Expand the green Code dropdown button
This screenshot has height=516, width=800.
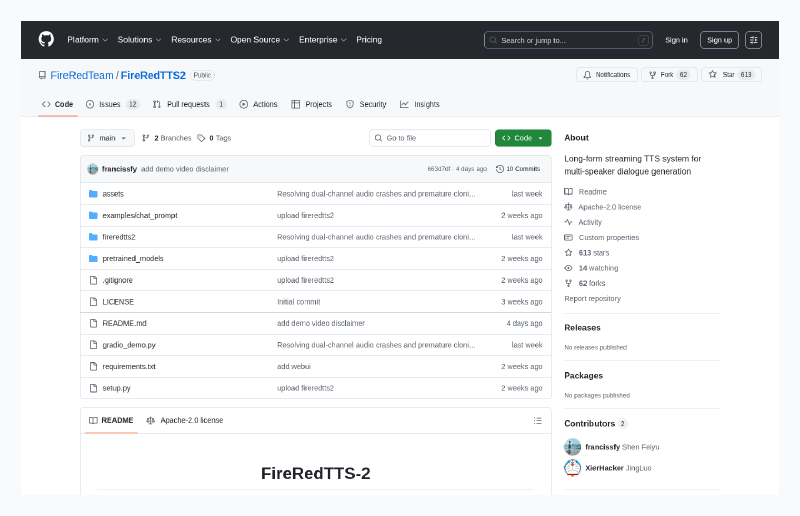[523, 138]
